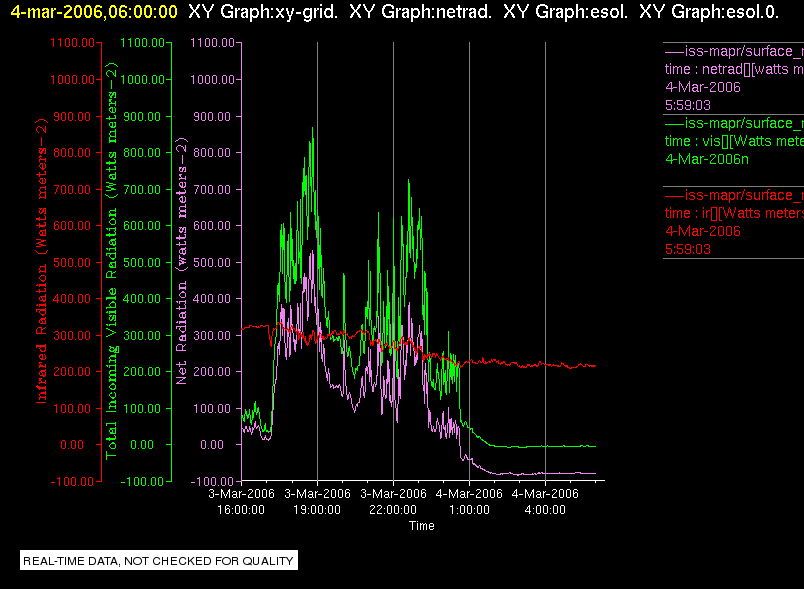Click the 'XY Graph:xy-grid.' title text
Viewport: 804px width, 589px height.
[263, 12]
